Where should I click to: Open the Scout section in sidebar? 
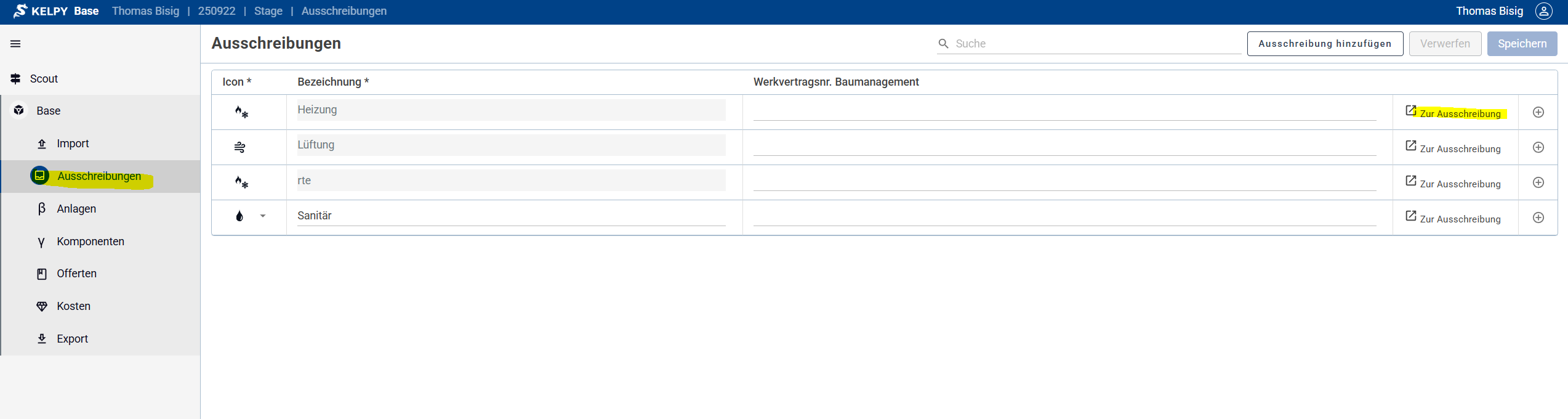[44, 79]
